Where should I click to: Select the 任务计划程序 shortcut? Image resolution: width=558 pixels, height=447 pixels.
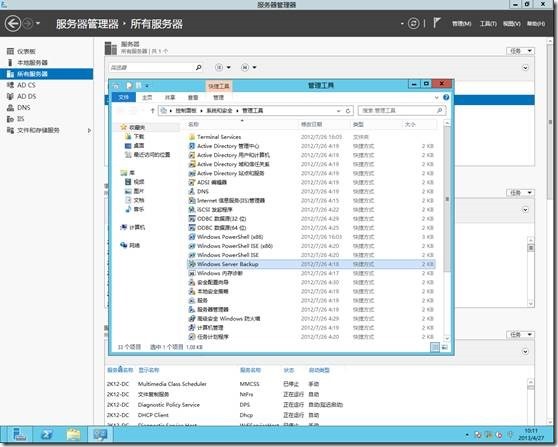point(213,337)
